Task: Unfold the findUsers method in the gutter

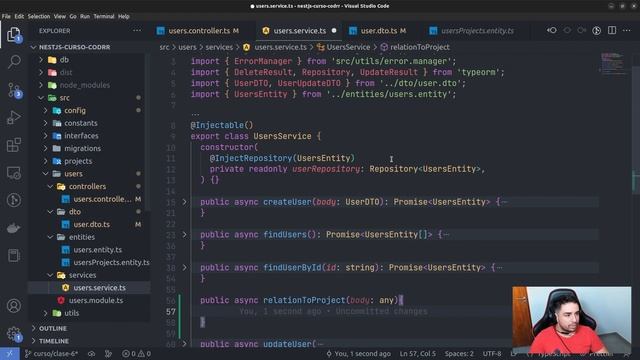Action: (184, 234)
